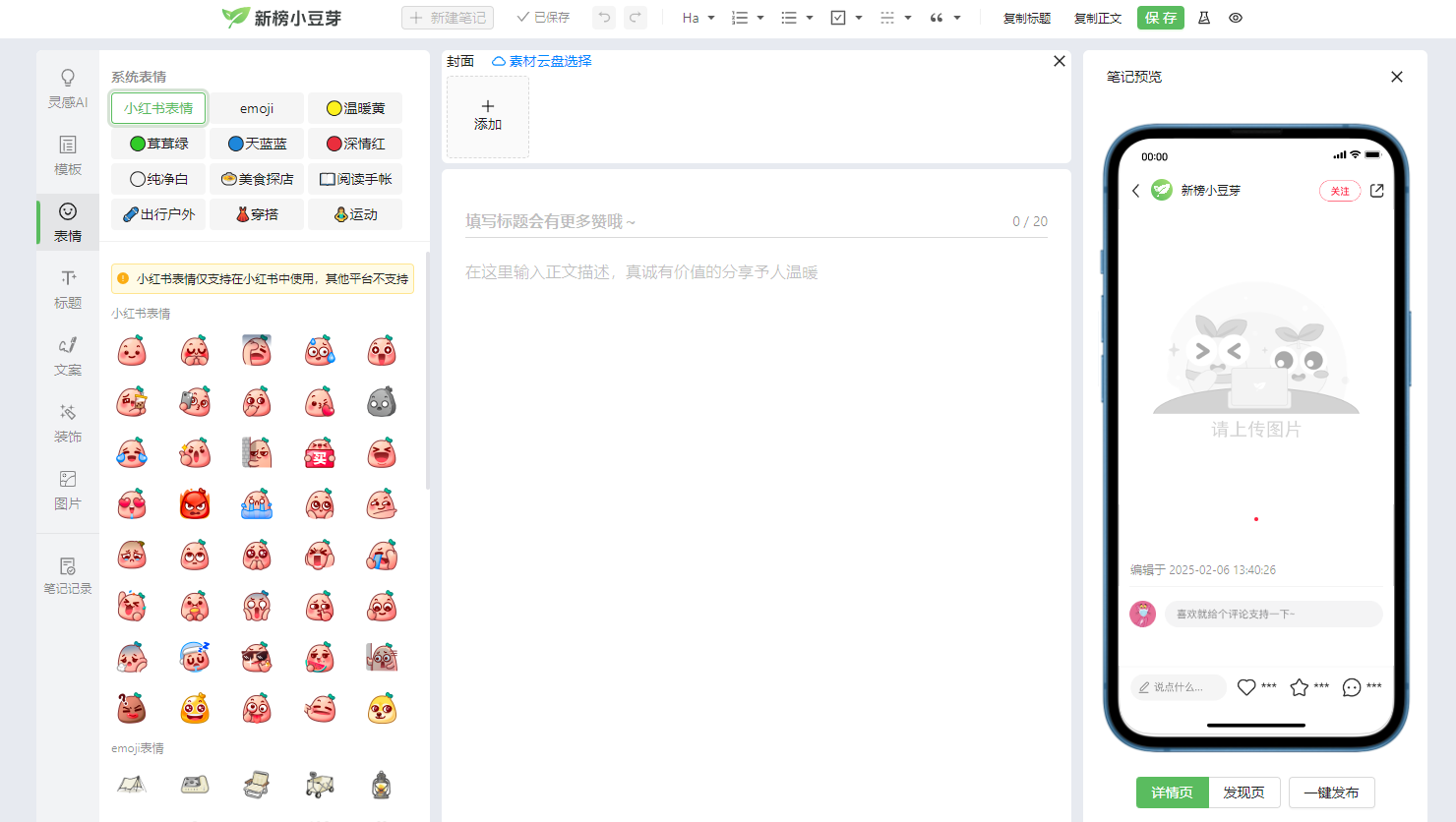Toggle the eye preview icon in toolbar
Image resolution: width=1456 pixels, height=822 pixels.
pyautogui.click(x=1236, y=18)
